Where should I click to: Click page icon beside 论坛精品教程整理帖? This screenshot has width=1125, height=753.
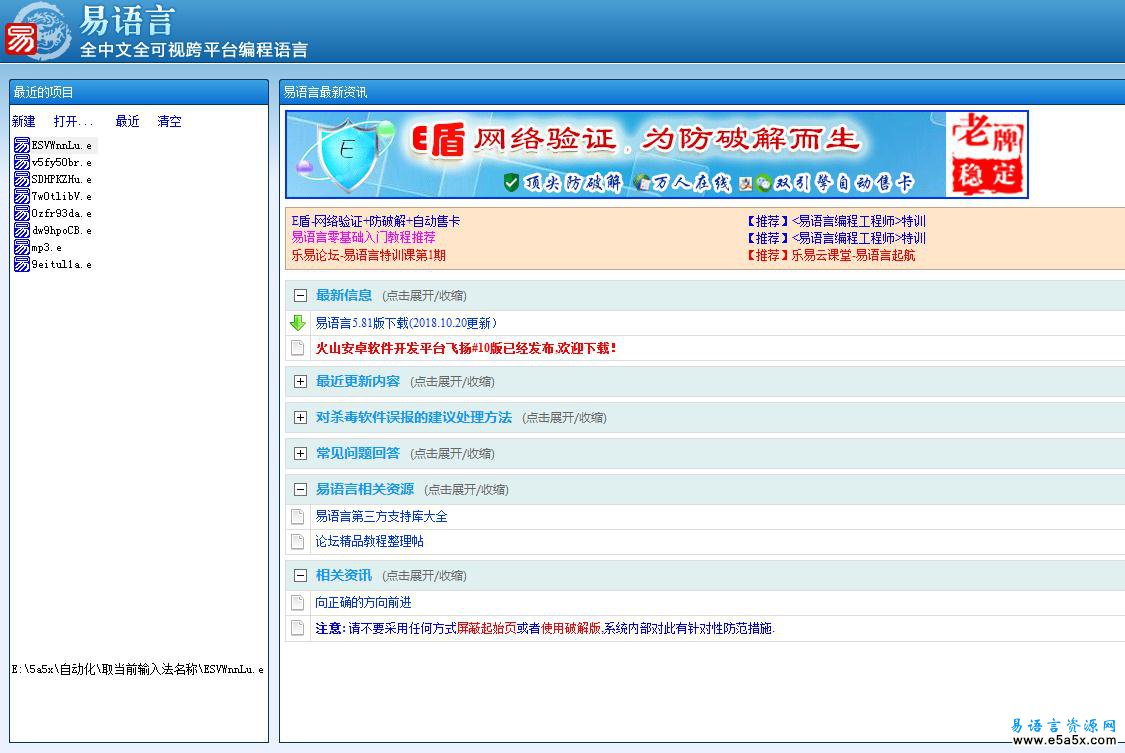[297, 541]
